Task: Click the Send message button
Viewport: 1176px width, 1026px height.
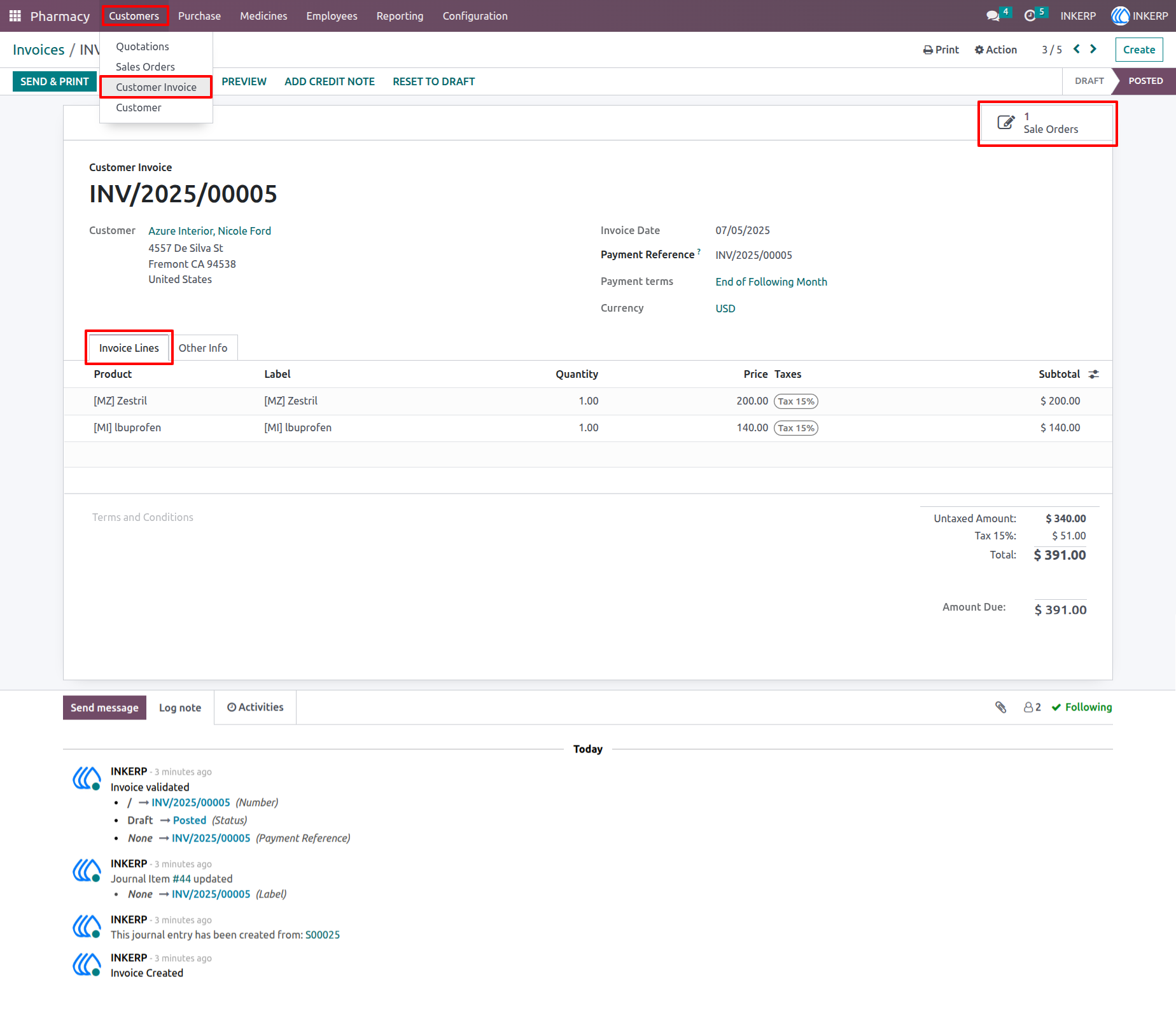Action: 104,708
